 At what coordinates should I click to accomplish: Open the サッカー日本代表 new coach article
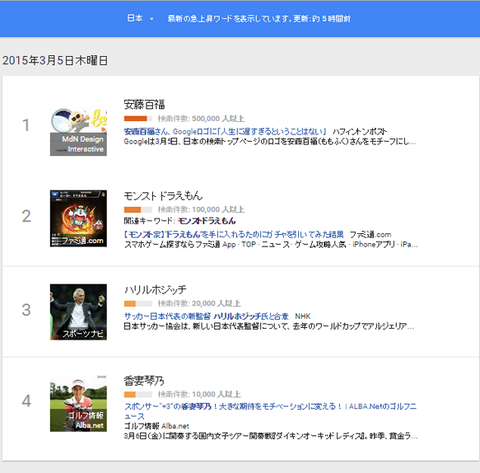pos(206,316)
